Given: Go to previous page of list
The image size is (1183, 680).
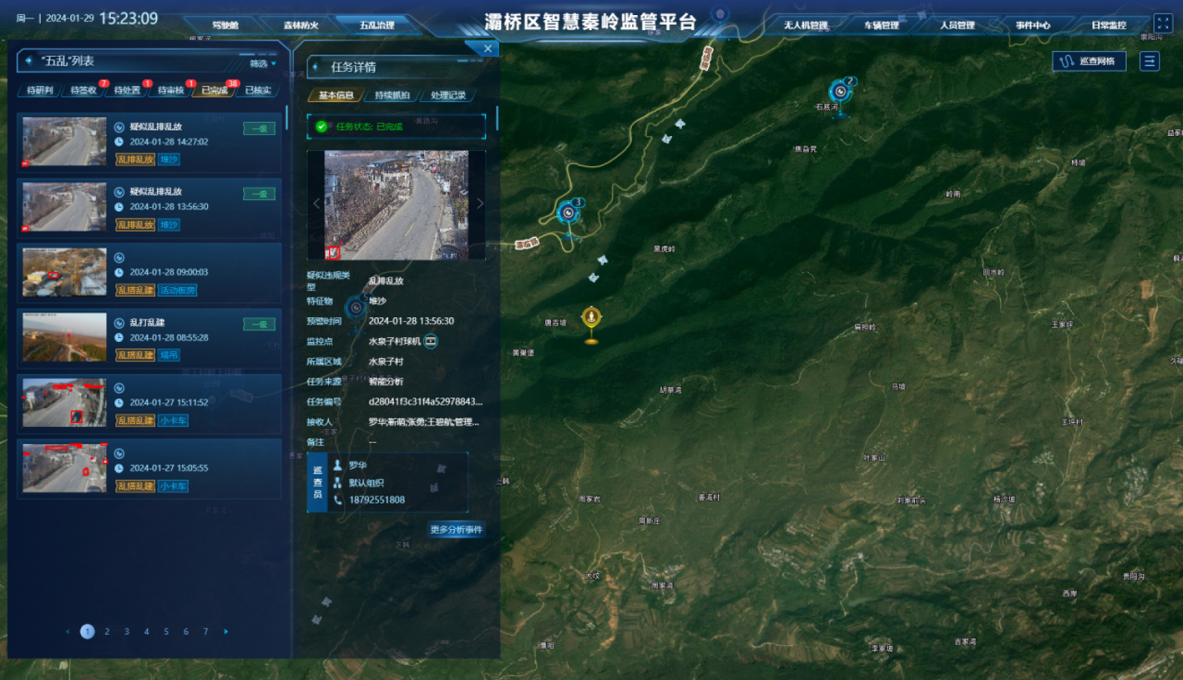Looking at the screenshot, I should [x=68, y=631].
